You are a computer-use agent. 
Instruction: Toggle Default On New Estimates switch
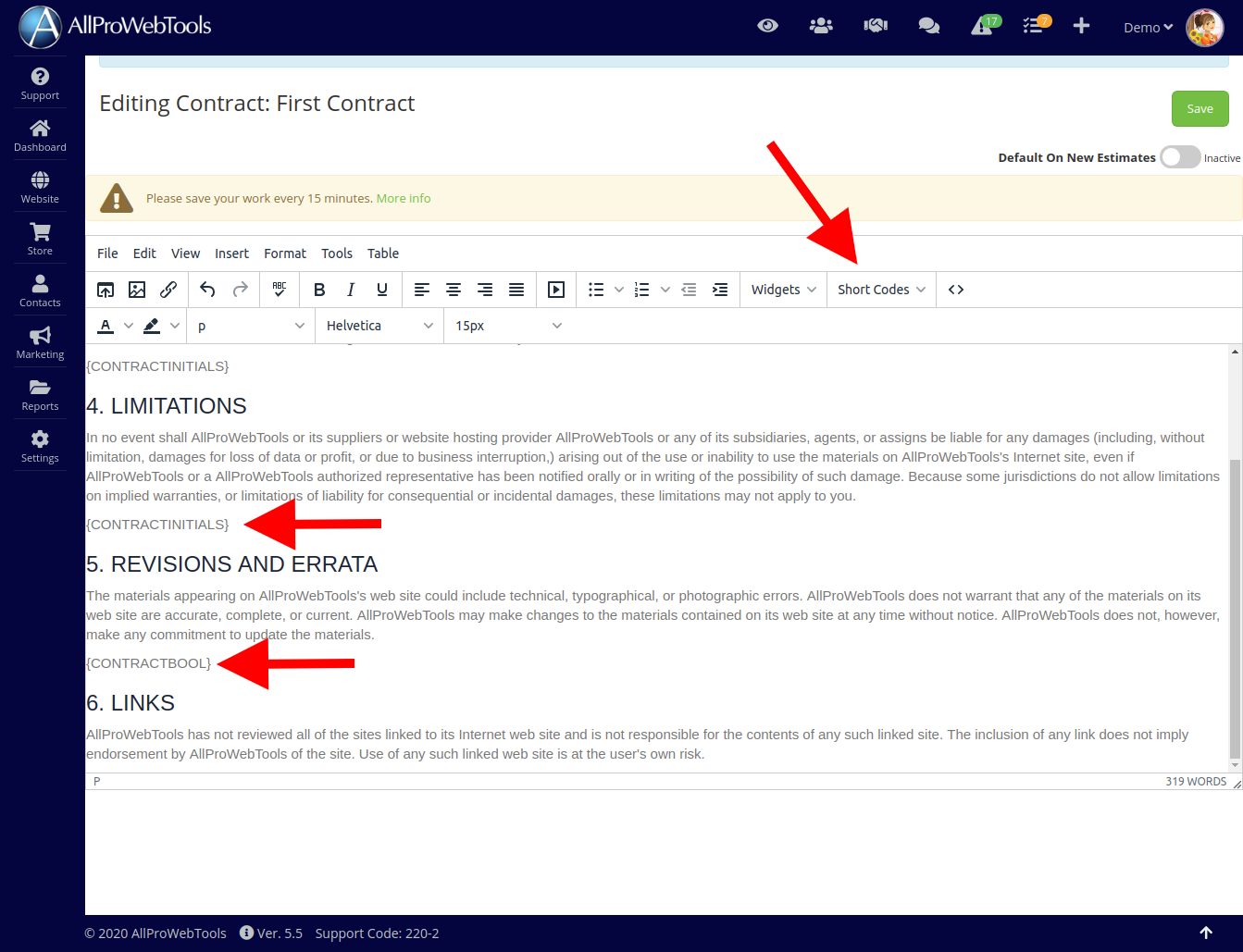point(1180,157)
